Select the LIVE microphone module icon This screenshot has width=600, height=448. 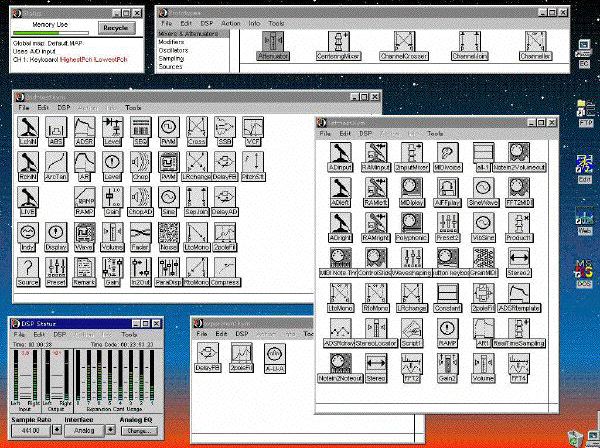pyautogui.click(x=28, y=202)
